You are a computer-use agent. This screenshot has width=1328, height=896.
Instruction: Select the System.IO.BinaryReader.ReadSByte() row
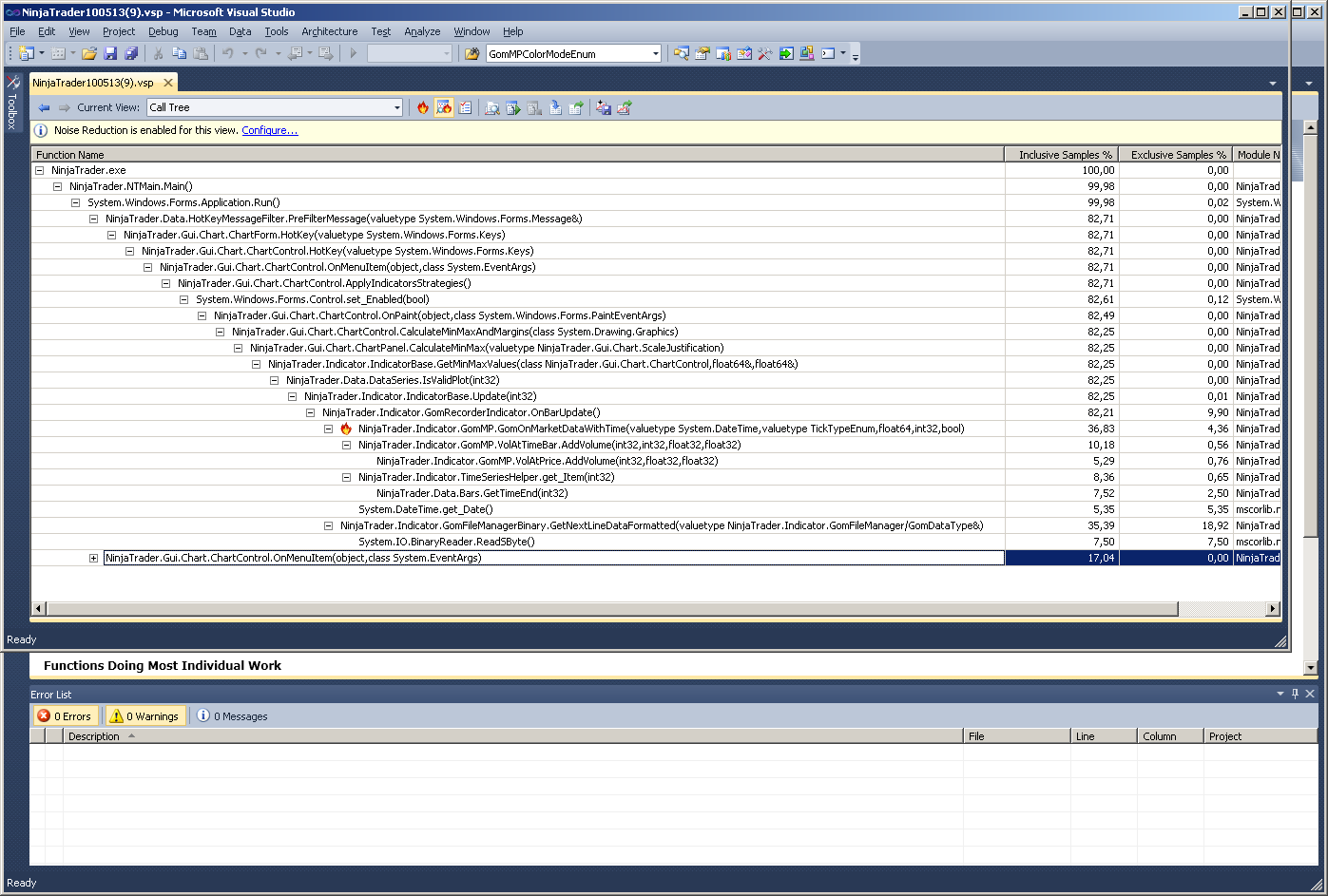pos(656,543)
